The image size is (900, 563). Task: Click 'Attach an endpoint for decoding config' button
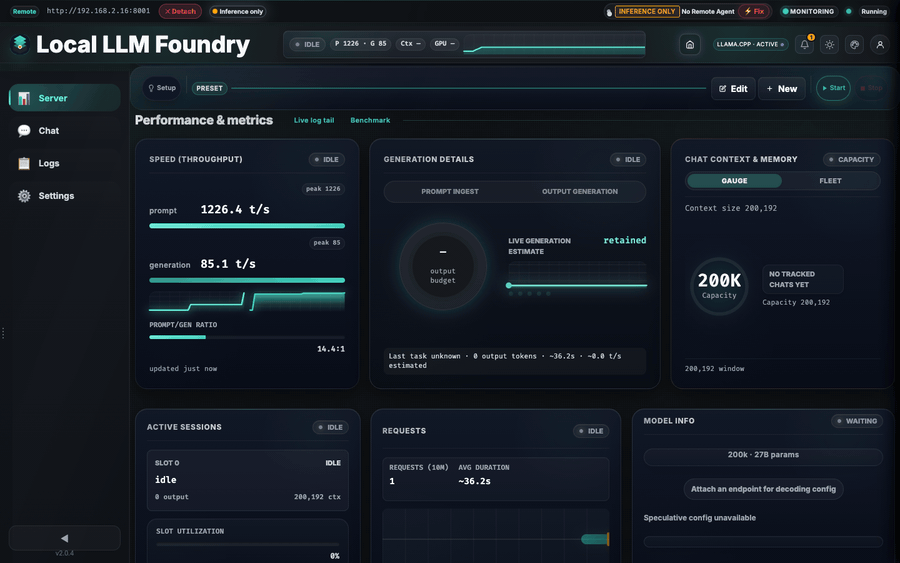click(763, 489)
